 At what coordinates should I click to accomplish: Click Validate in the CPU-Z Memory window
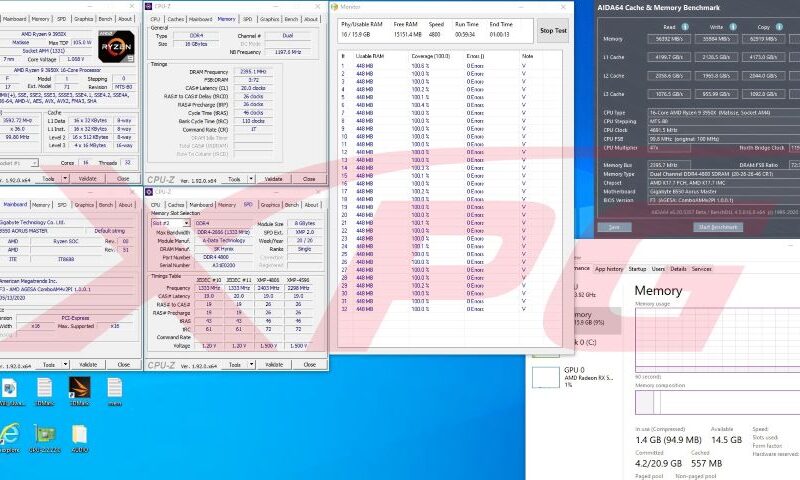273,179
